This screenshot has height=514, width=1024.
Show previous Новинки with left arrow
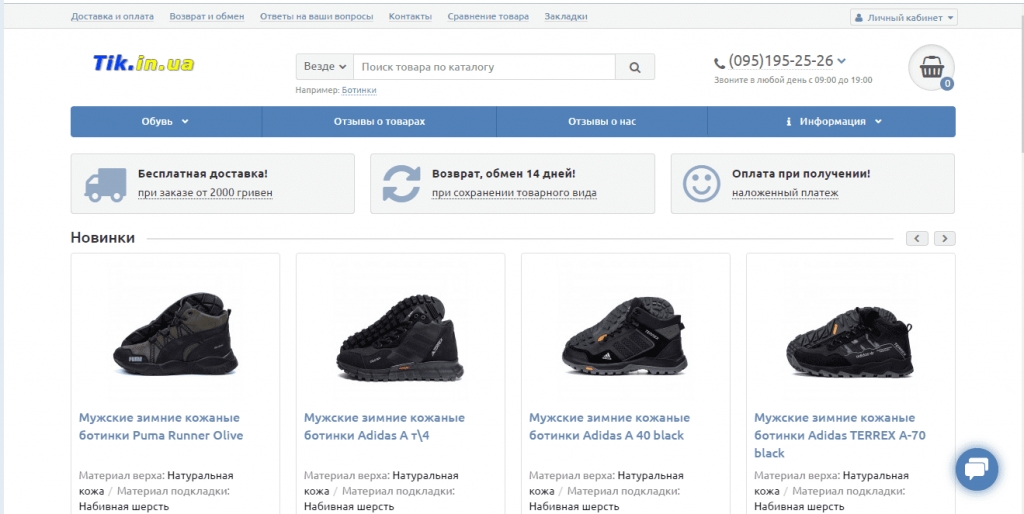pos(917,238)
